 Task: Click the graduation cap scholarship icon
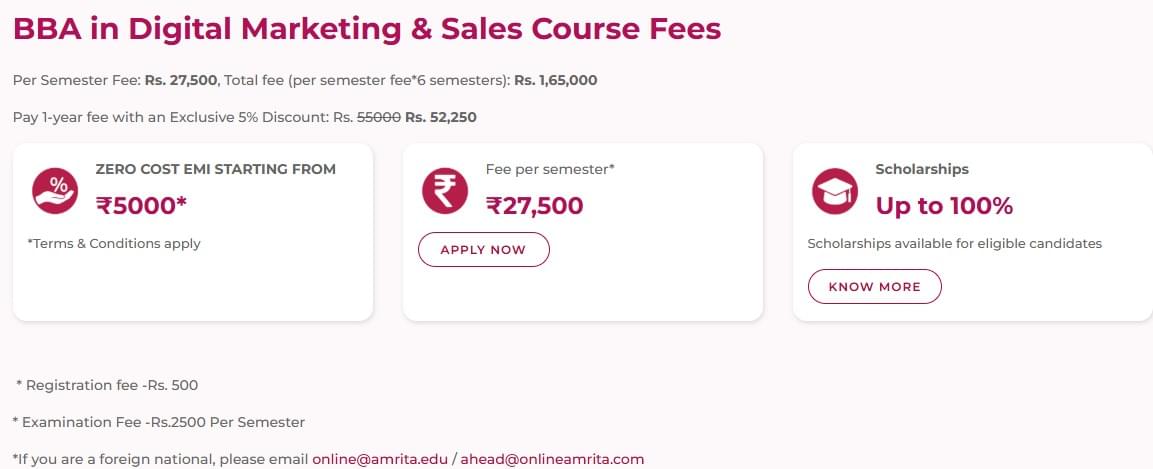(835, 191)
